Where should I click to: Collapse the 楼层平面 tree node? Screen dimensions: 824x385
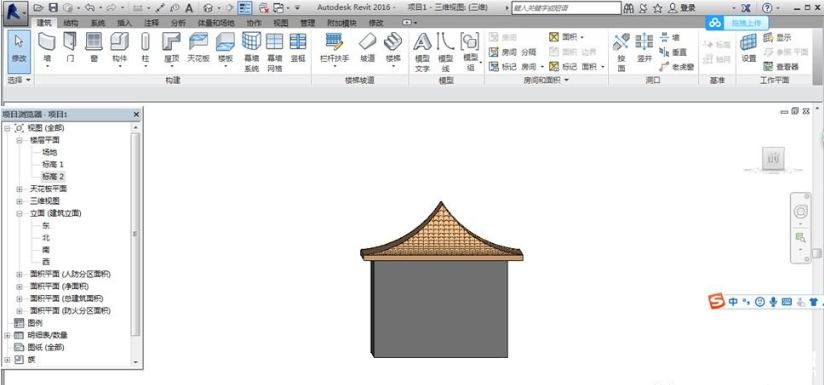[19, 140]
